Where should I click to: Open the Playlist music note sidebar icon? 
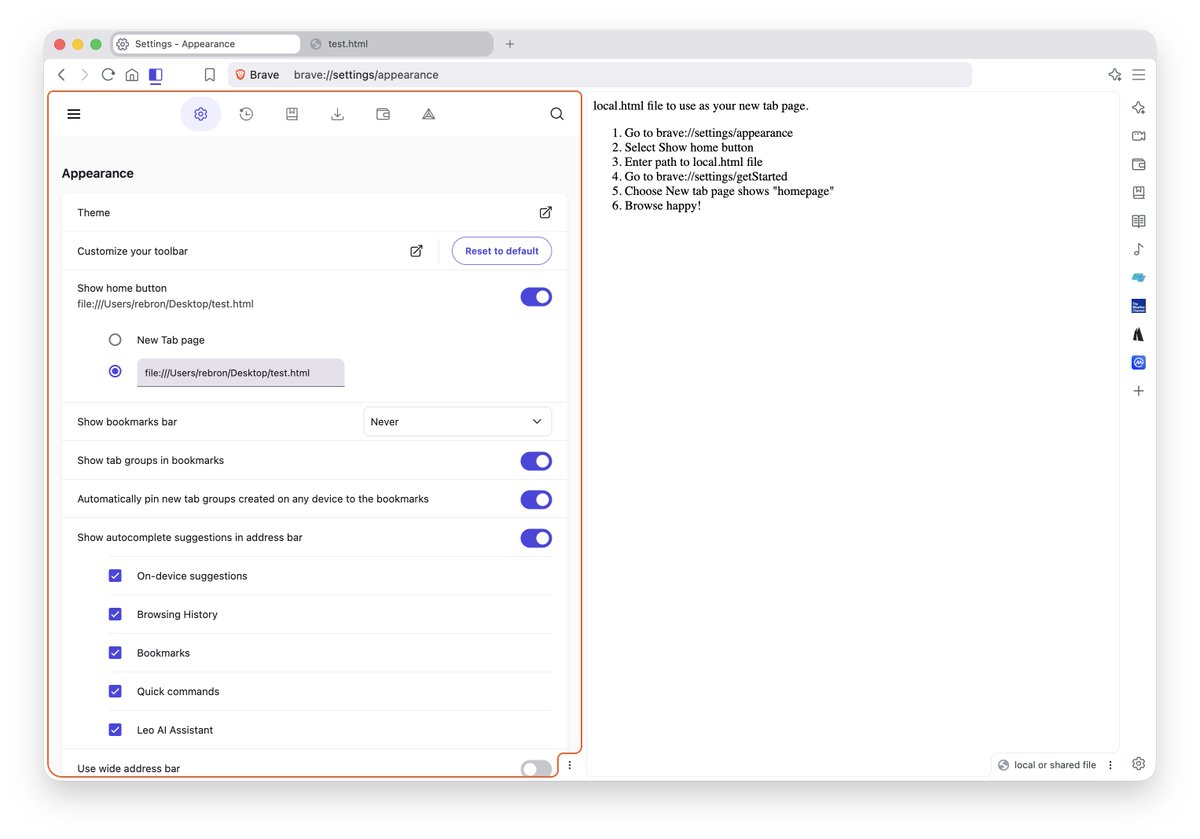coord(1138,249)
